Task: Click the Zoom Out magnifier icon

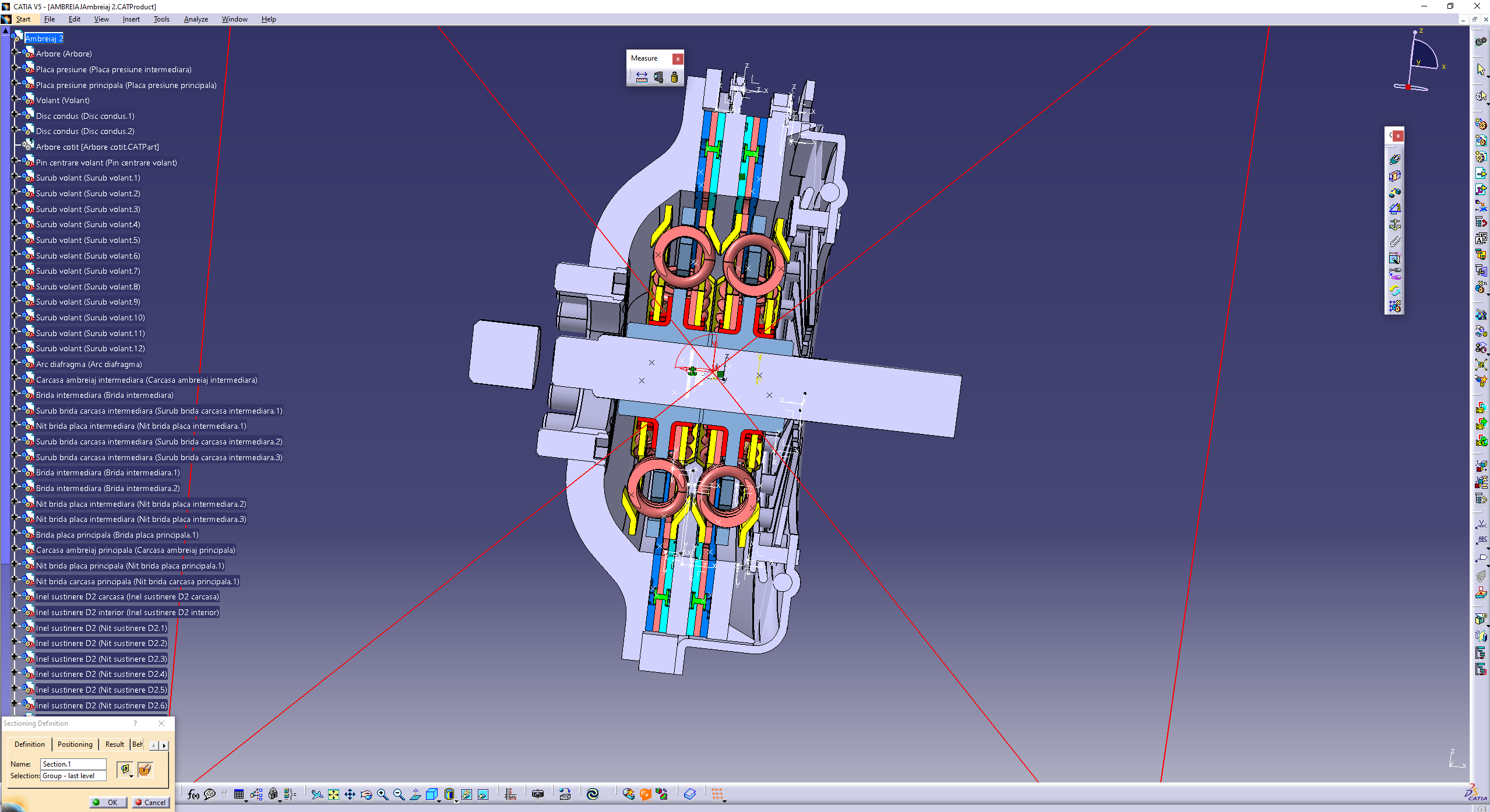Action: (x=399, y=795)
